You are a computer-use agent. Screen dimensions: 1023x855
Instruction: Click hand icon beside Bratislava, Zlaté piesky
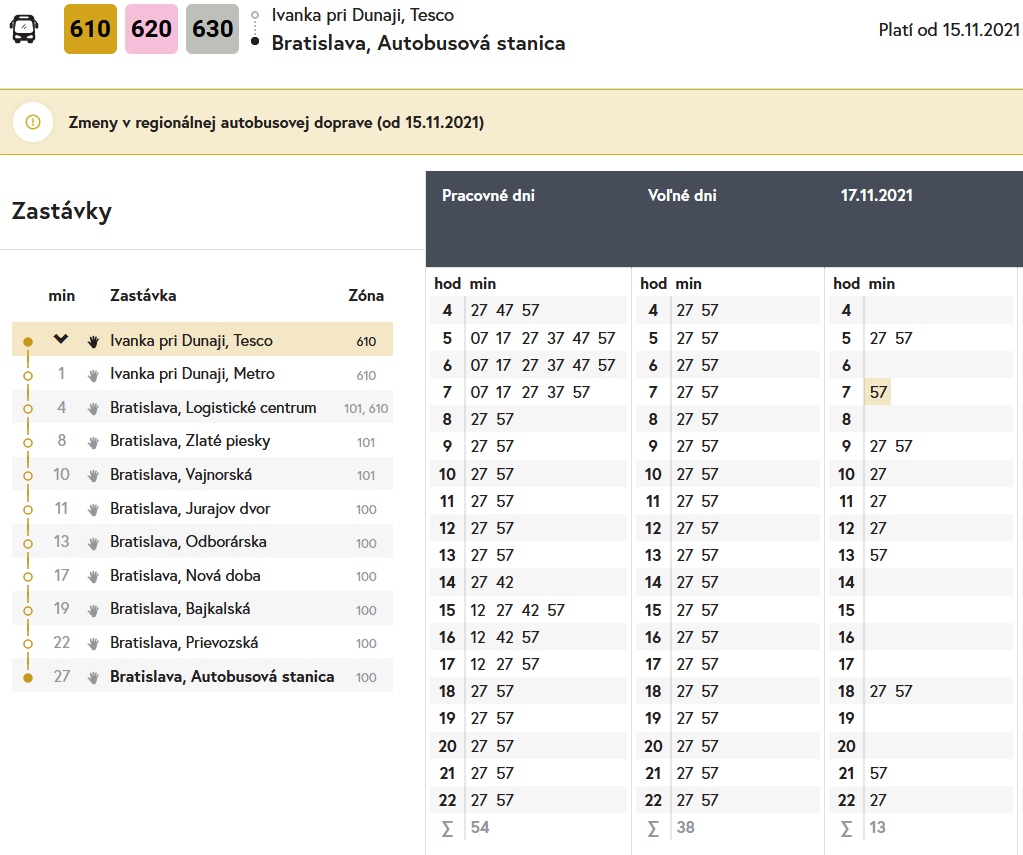coord(93,442)
